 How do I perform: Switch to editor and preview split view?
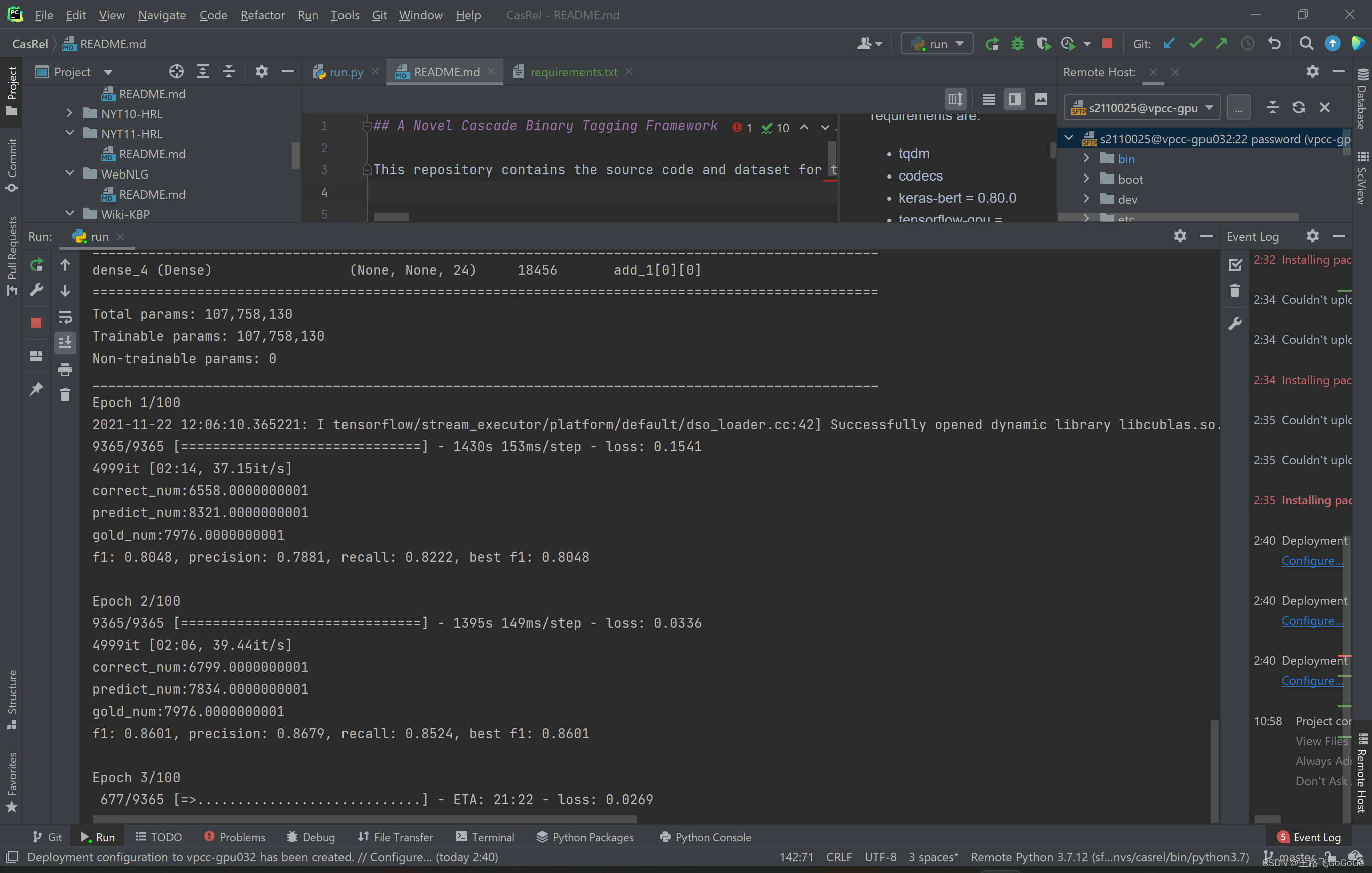1014,100
